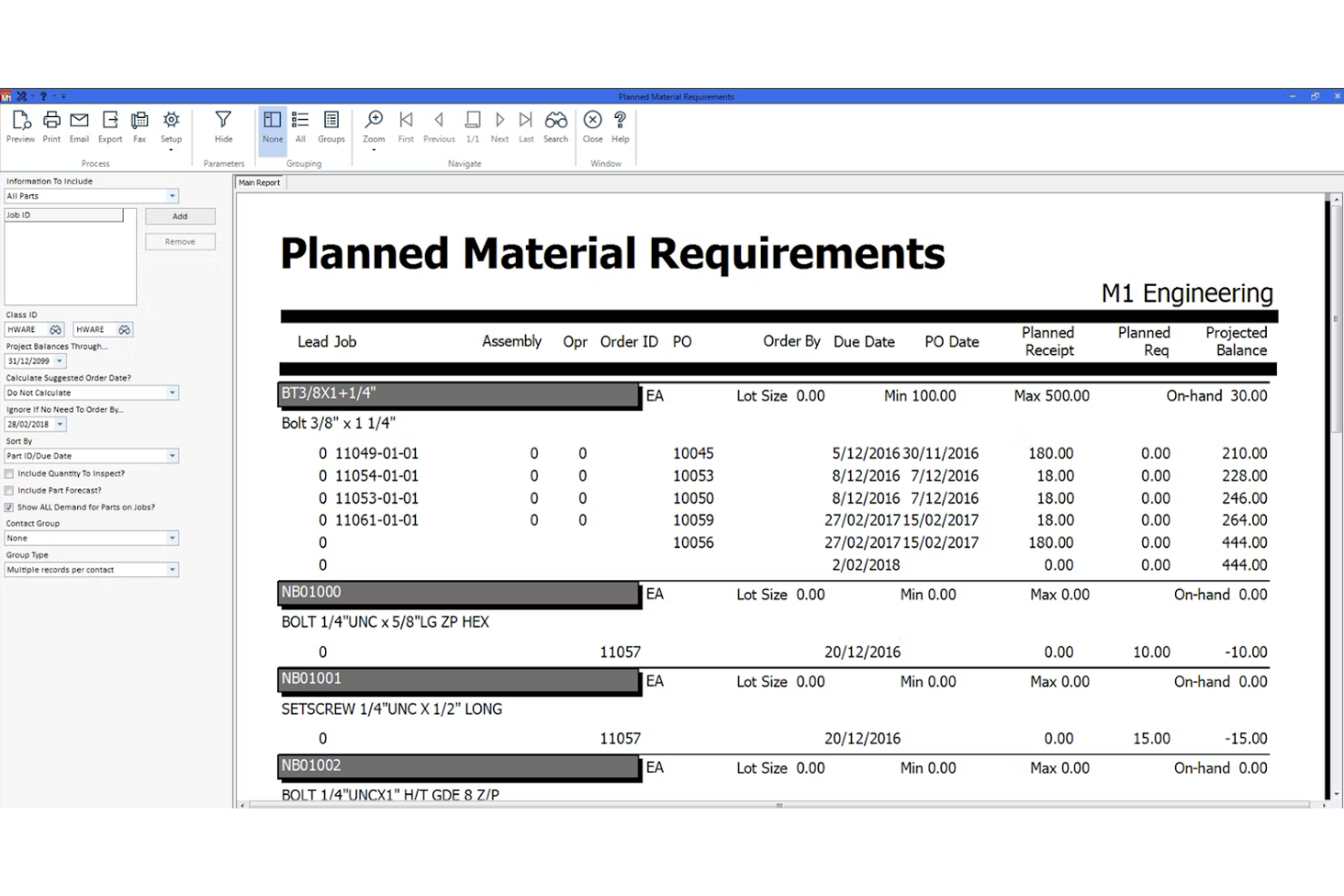Click the Remove button below Add
1344x896 pixels.
tap(180, 241)
